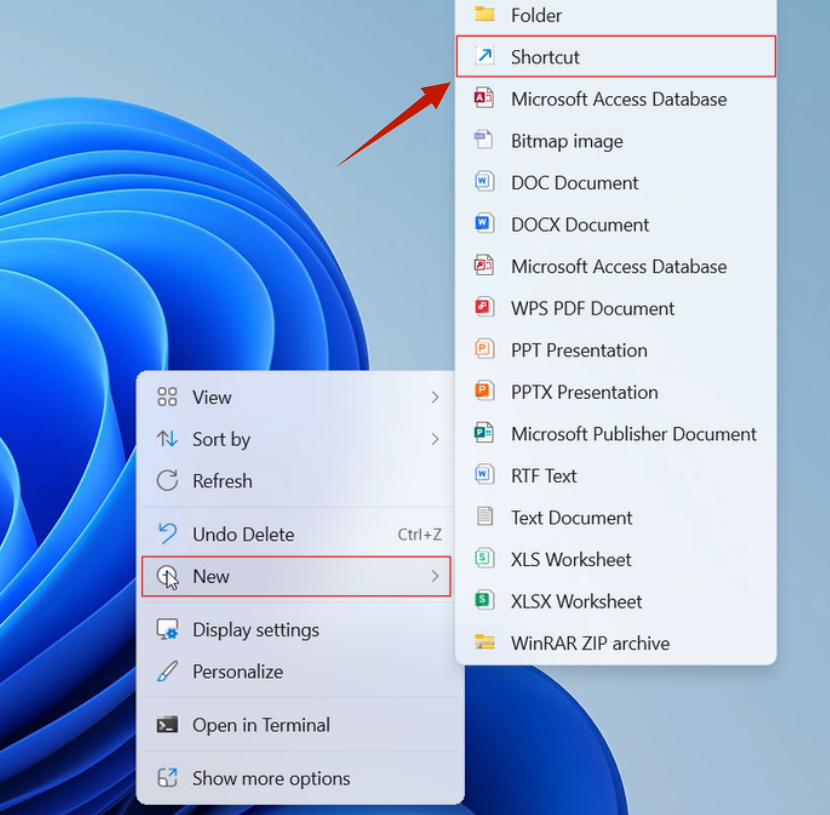
Task: Click the icon of the first Microsoft Access Database entry
Action: click(484, 98)
